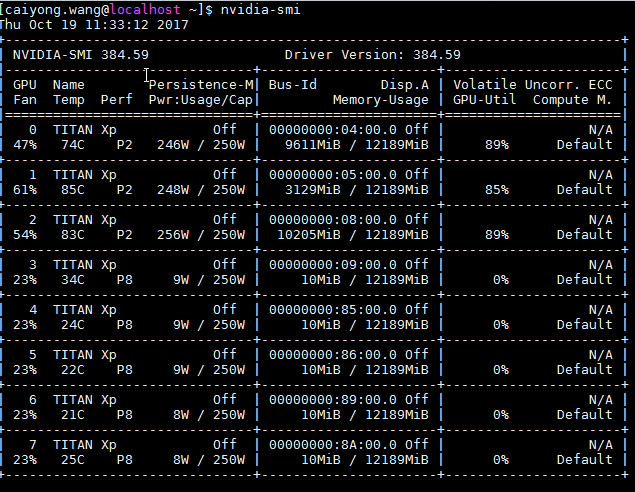Click the nvidia-smi command text

click(260, 9)
